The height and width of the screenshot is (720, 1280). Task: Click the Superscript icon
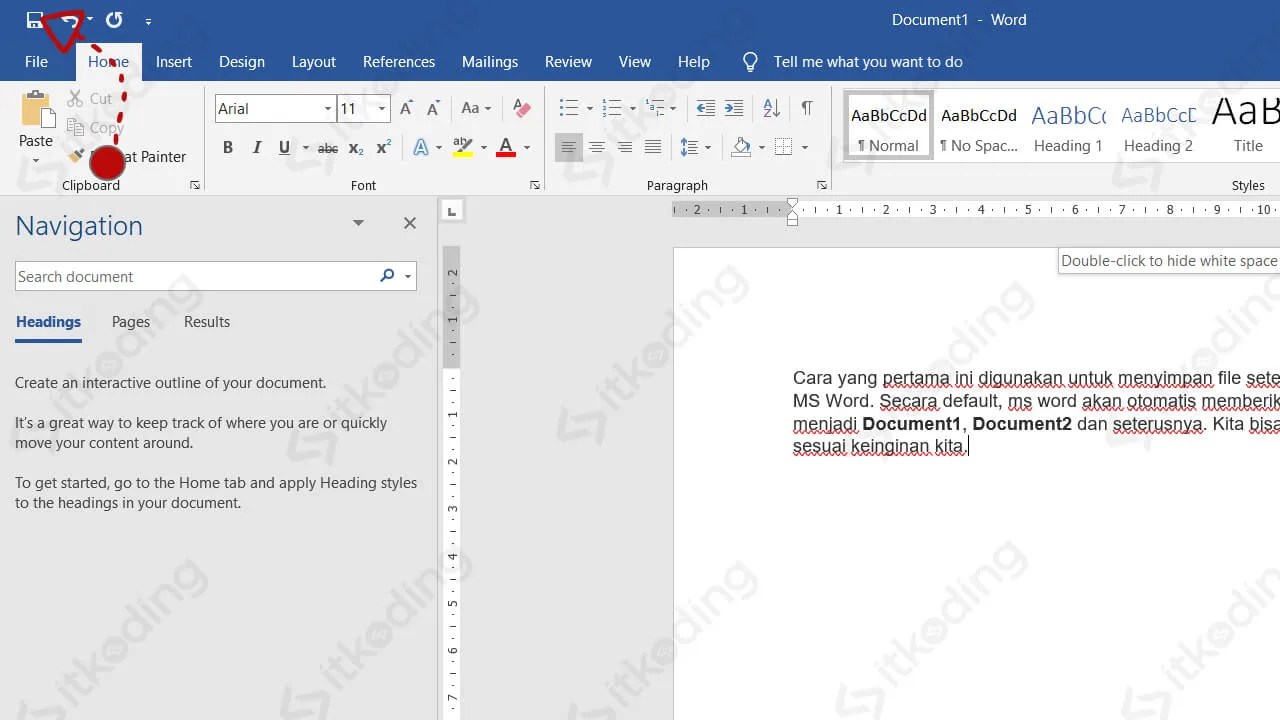click(383, 148)
